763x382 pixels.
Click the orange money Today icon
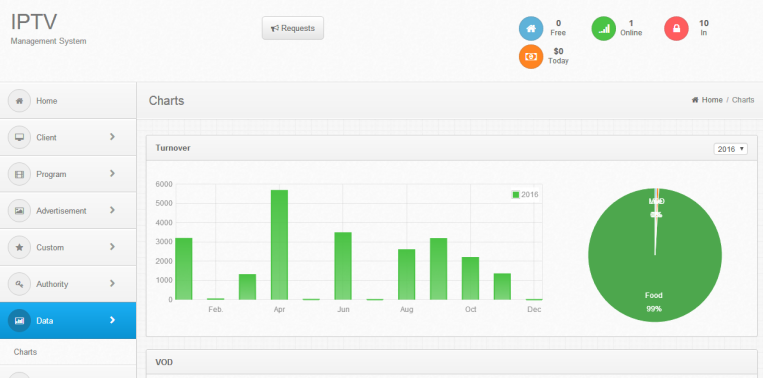pyautogui.click(x=531, y=56)
